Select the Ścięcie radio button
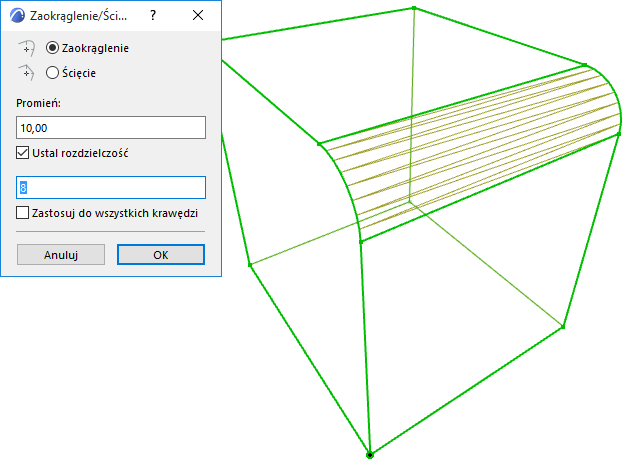 [x=52, y=73]
